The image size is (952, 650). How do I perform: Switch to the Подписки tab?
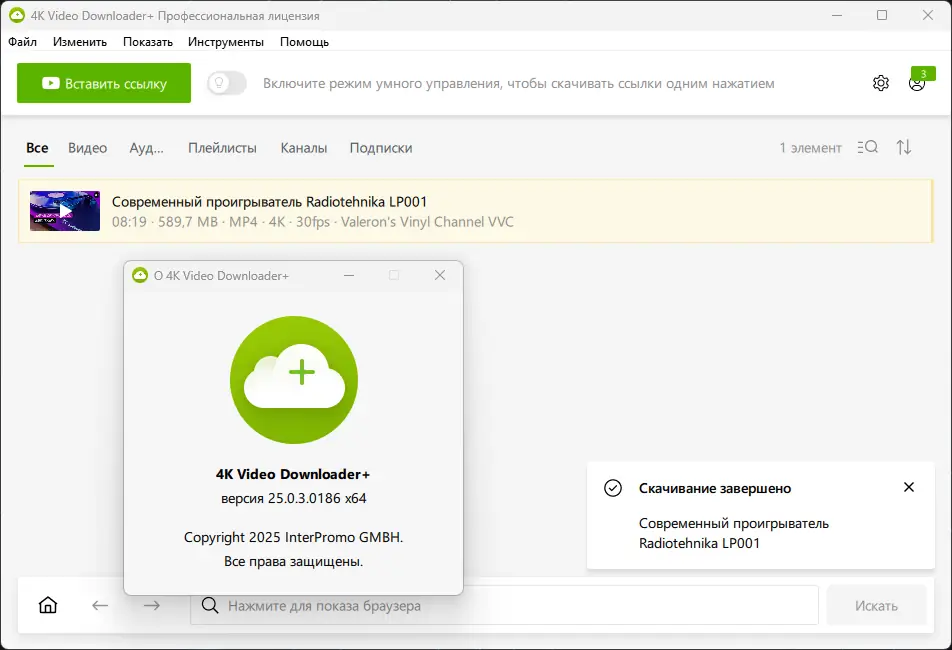tap(381, 148)
